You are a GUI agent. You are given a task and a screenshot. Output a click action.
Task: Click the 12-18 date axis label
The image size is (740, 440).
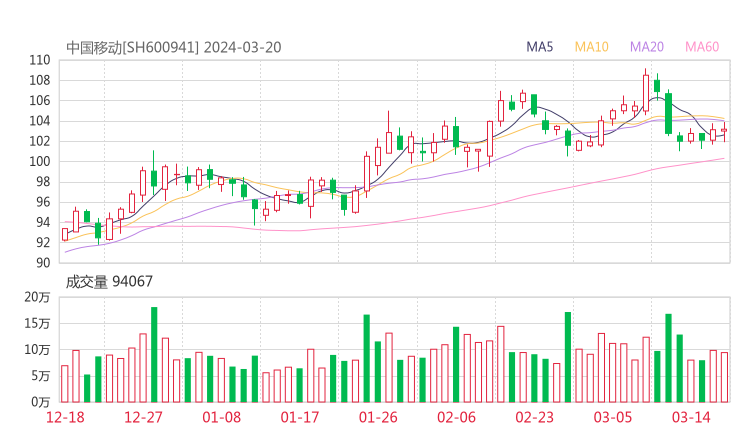[65, 417]
